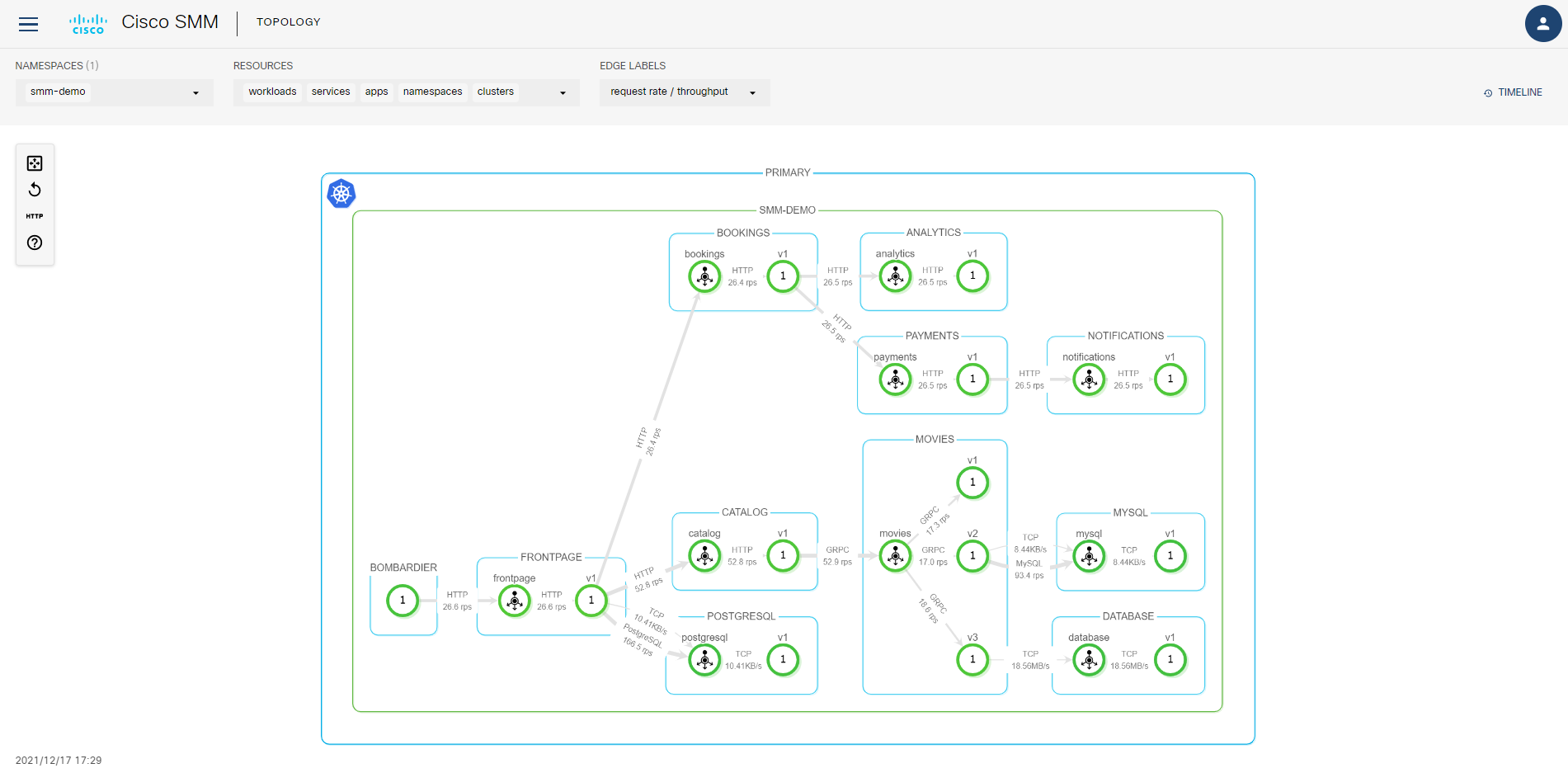
Task: Click the Cisco SMM product title
Action: pyautogui.click(x=170, y=22)
